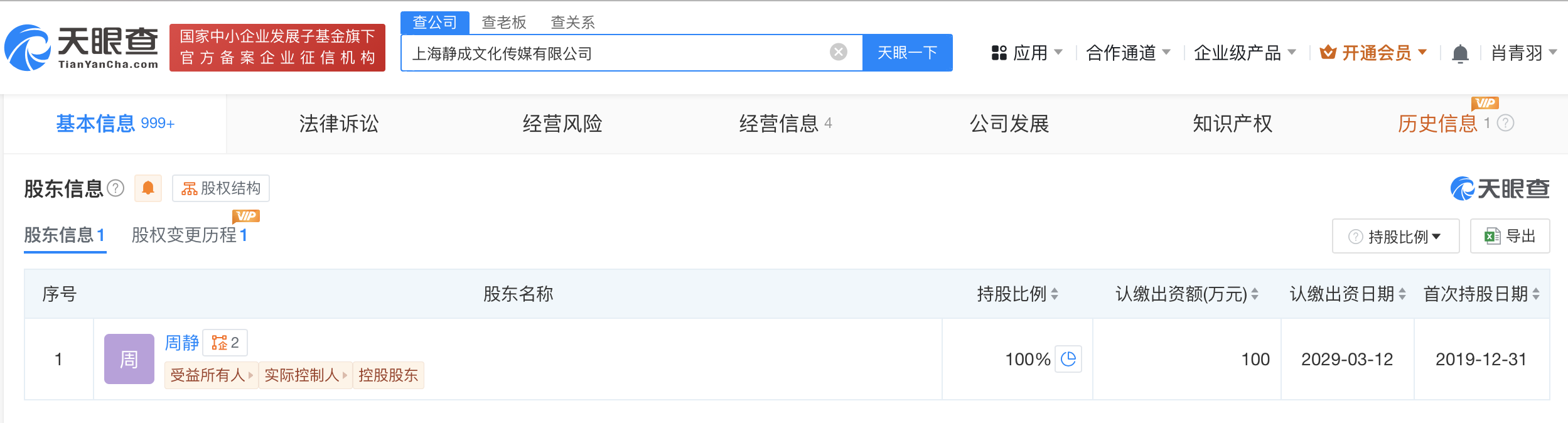This screenshot has height=423, width=1568.
Task: Open the 周静 related companies icon badge
Action: (225, 343)
